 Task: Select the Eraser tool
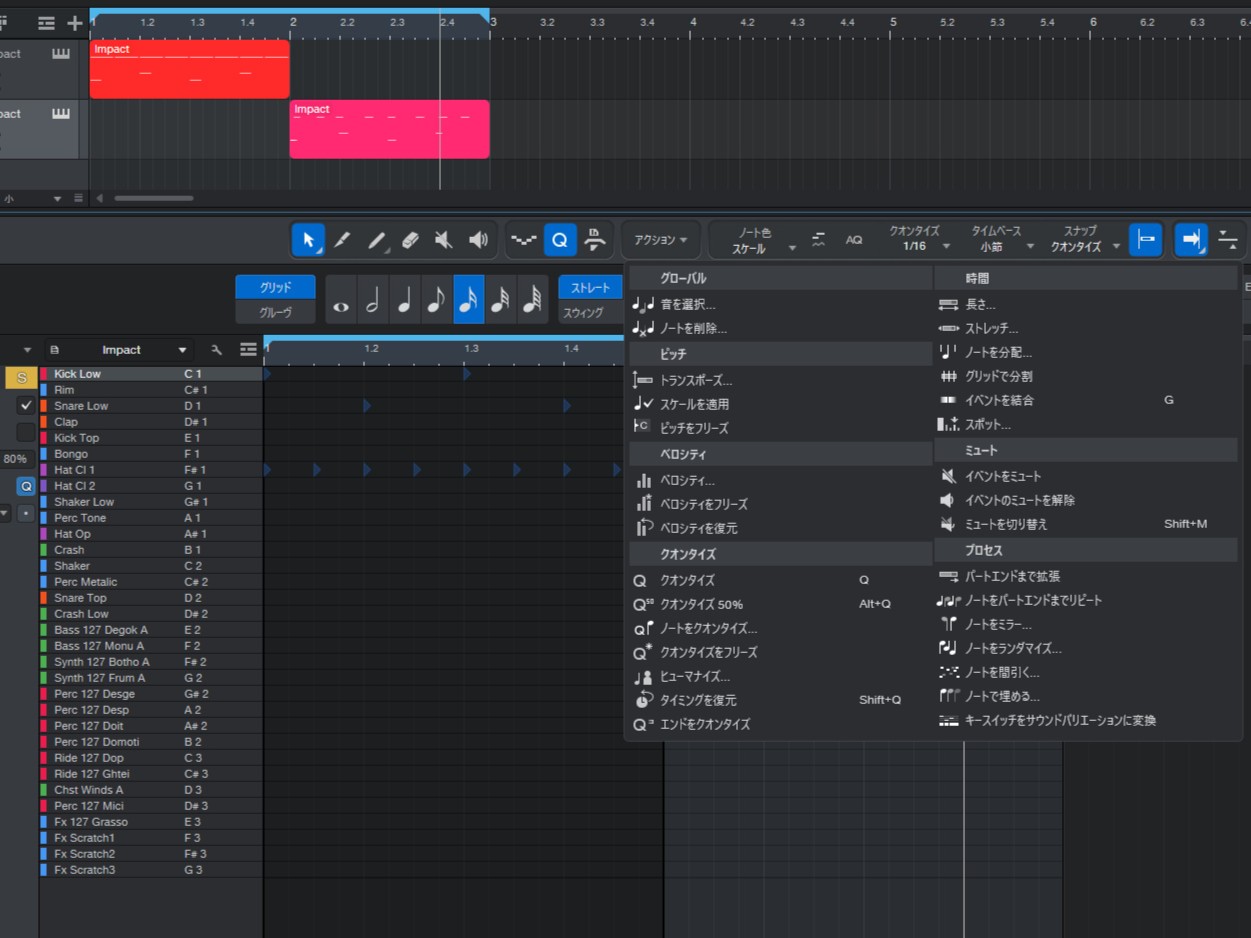[x=409, y=240]
